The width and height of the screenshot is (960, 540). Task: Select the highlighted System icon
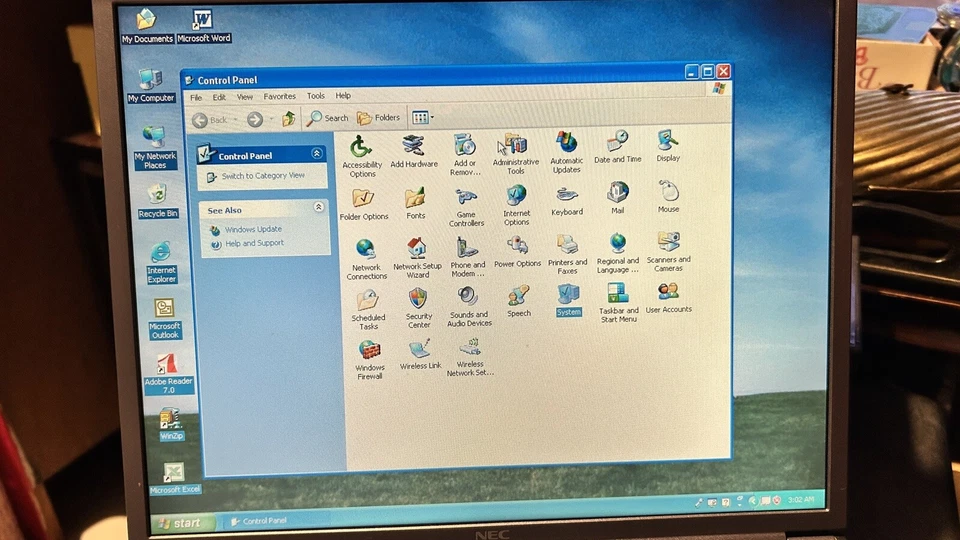(568, 300)
